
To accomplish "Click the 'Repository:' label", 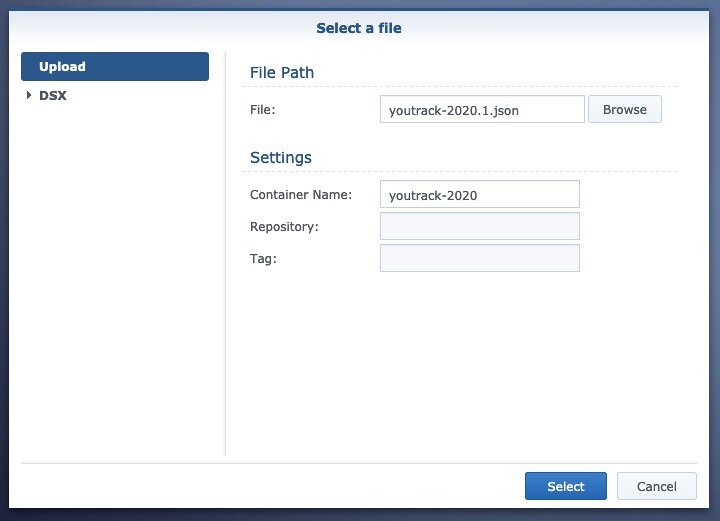I will pos(284,227).
